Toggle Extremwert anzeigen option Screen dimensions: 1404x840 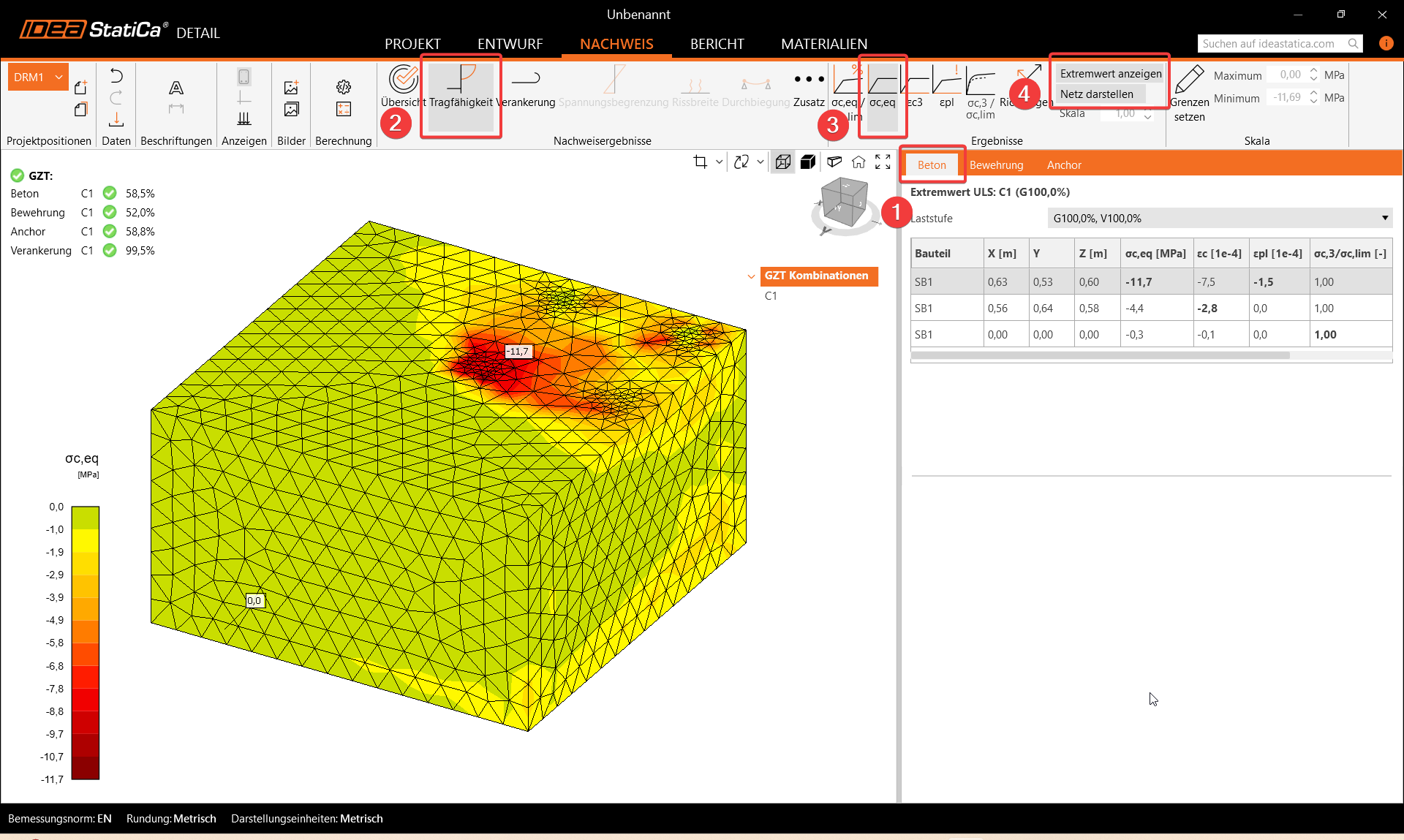1110,73
